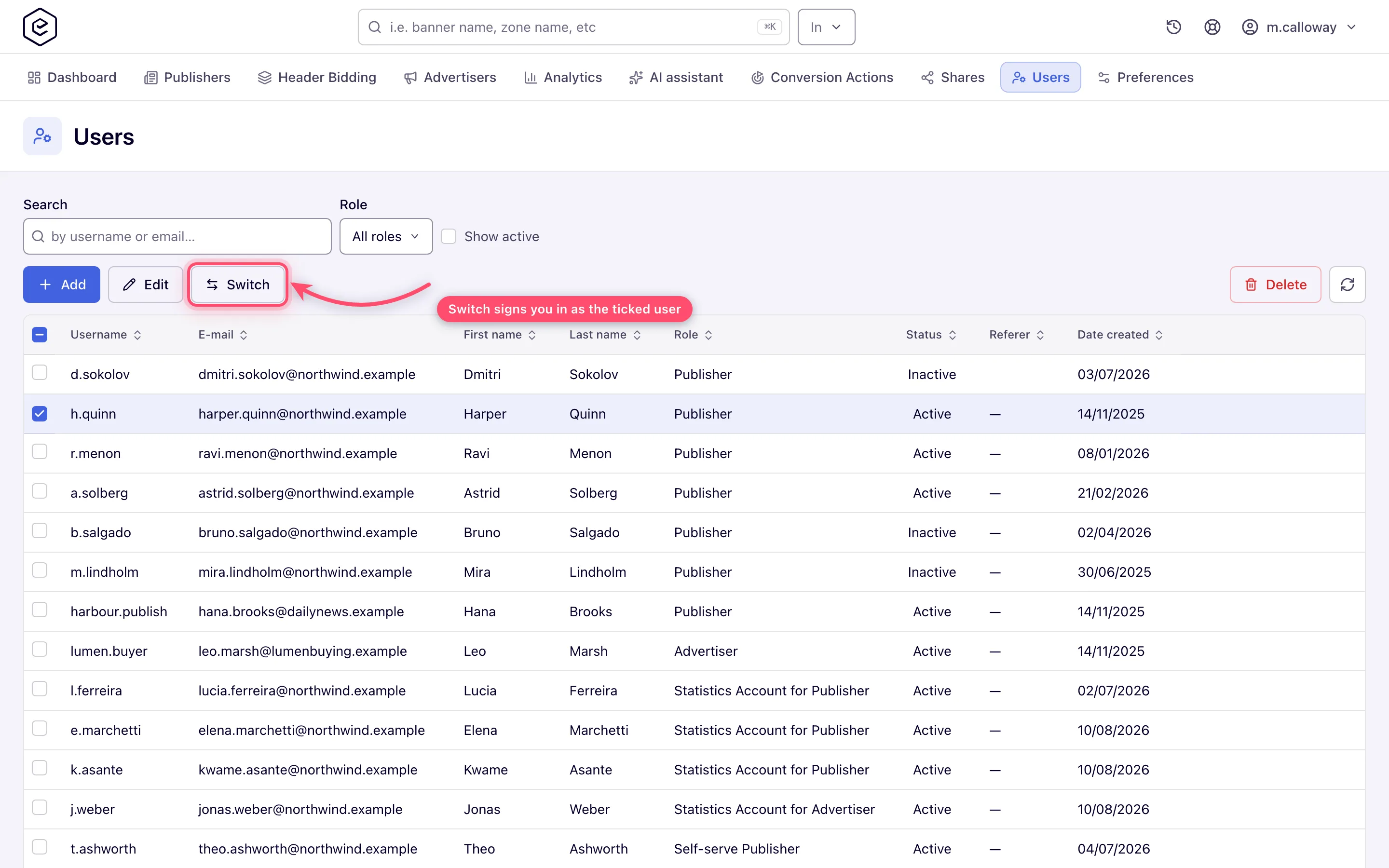The width and height of the screenshot is (1389, 868).
Task: Open the support lifebuoy icon
Action: [1212, 27]
